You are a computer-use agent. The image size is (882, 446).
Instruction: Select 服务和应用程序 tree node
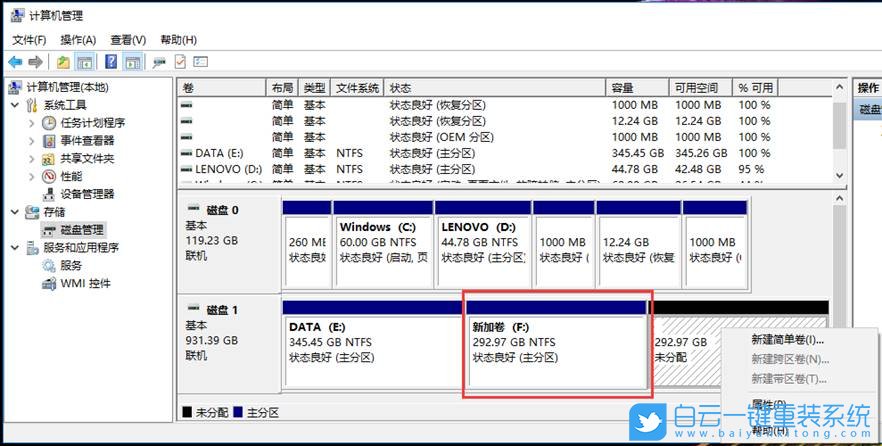(x=81, y=247)
